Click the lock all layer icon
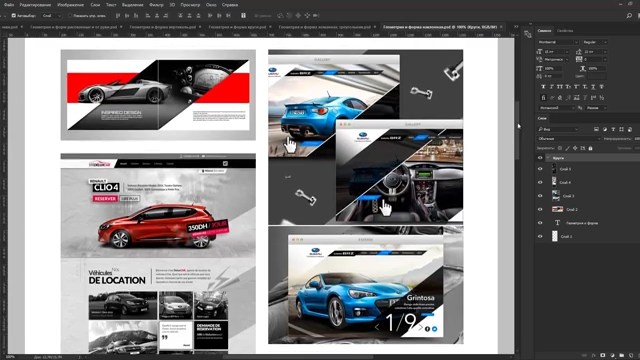This screenshot has height=360, width=640. [590, 148]
